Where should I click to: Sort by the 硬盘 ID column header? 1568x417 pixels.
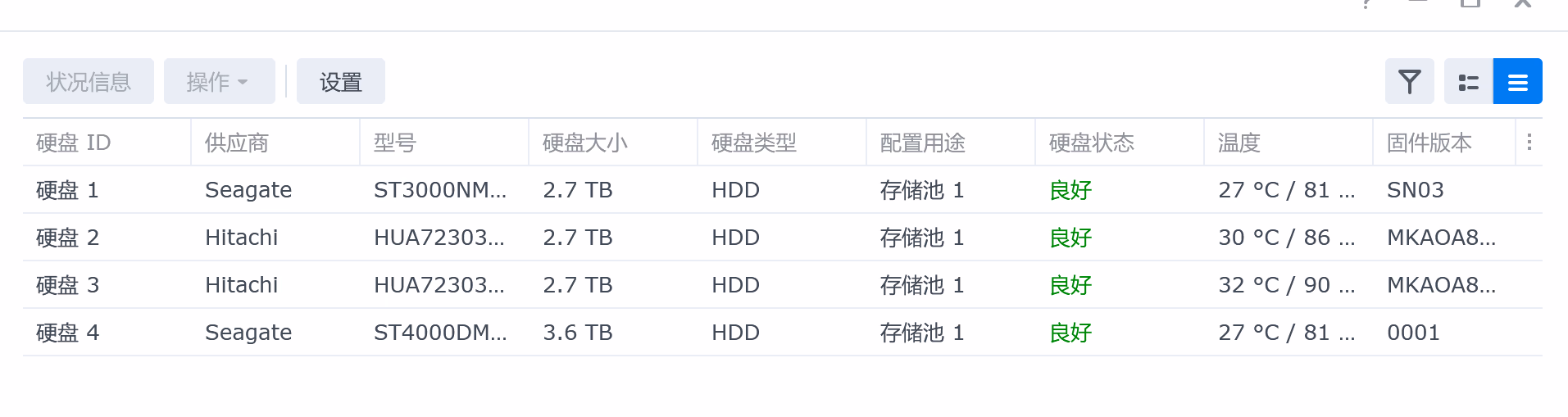107,143
